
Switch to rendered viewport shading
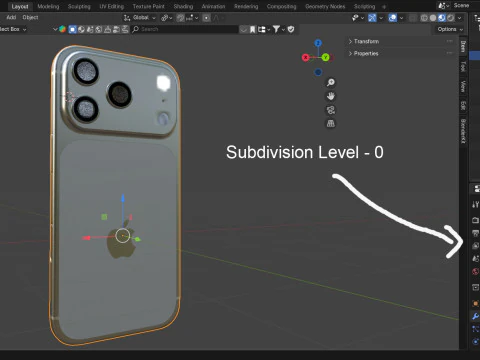point(450,18)
